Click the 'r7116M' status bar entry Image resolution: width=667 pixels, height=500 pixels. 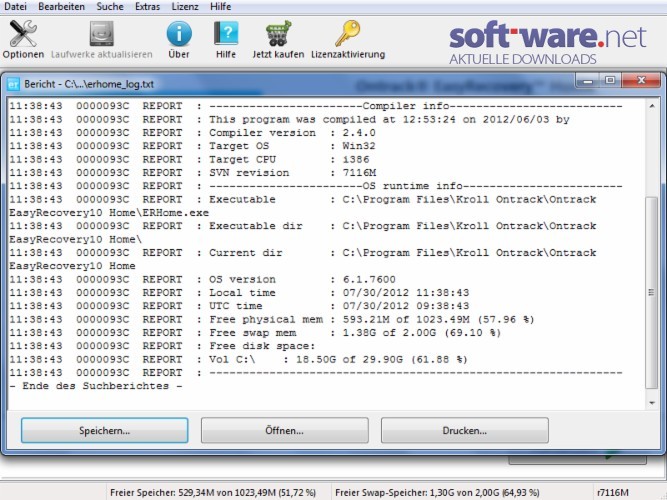pos(613,493)
